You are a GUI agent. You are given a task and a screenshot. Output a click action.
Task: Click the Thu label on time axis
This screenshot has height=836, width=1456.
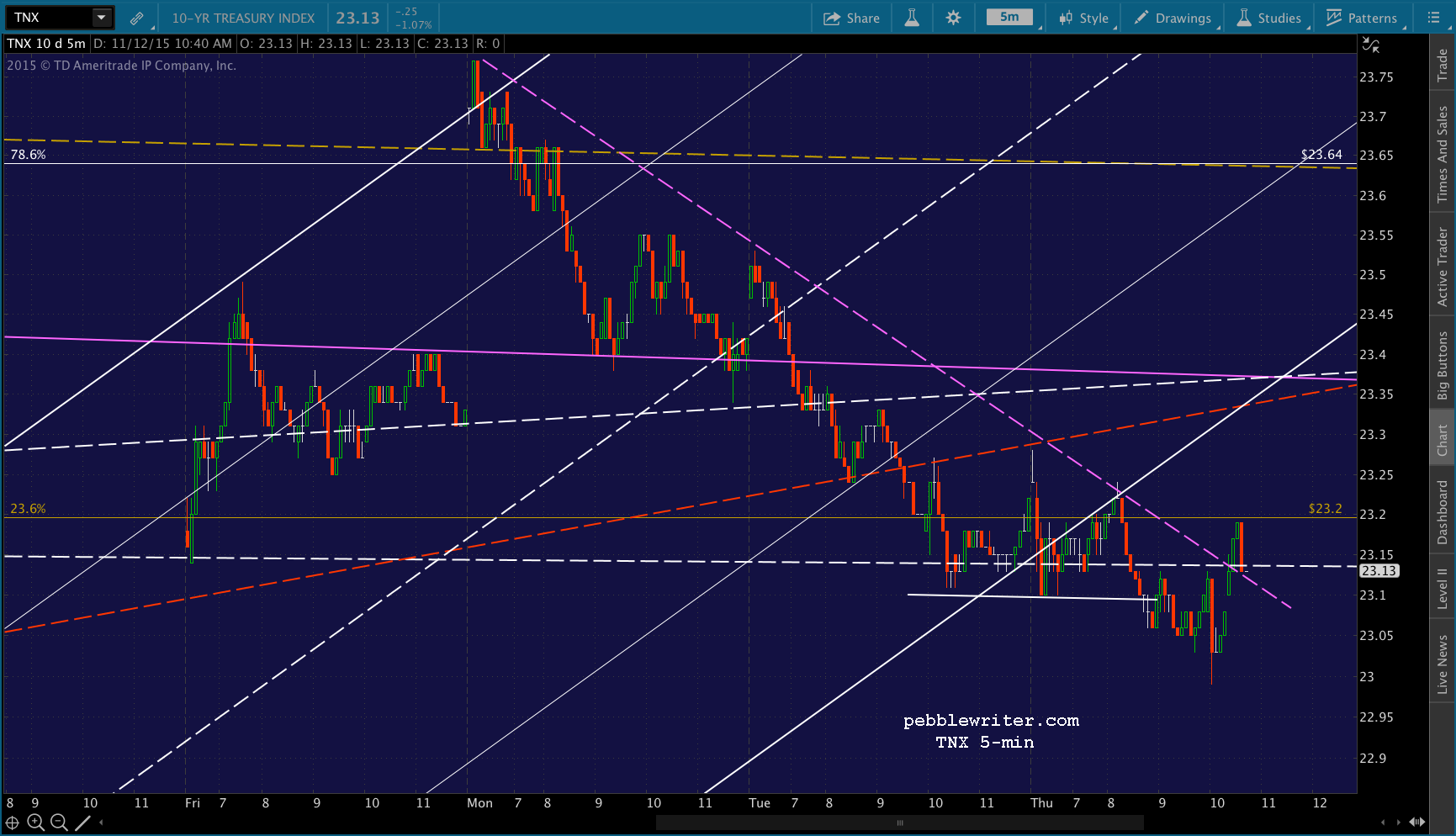pos(1041,803)
